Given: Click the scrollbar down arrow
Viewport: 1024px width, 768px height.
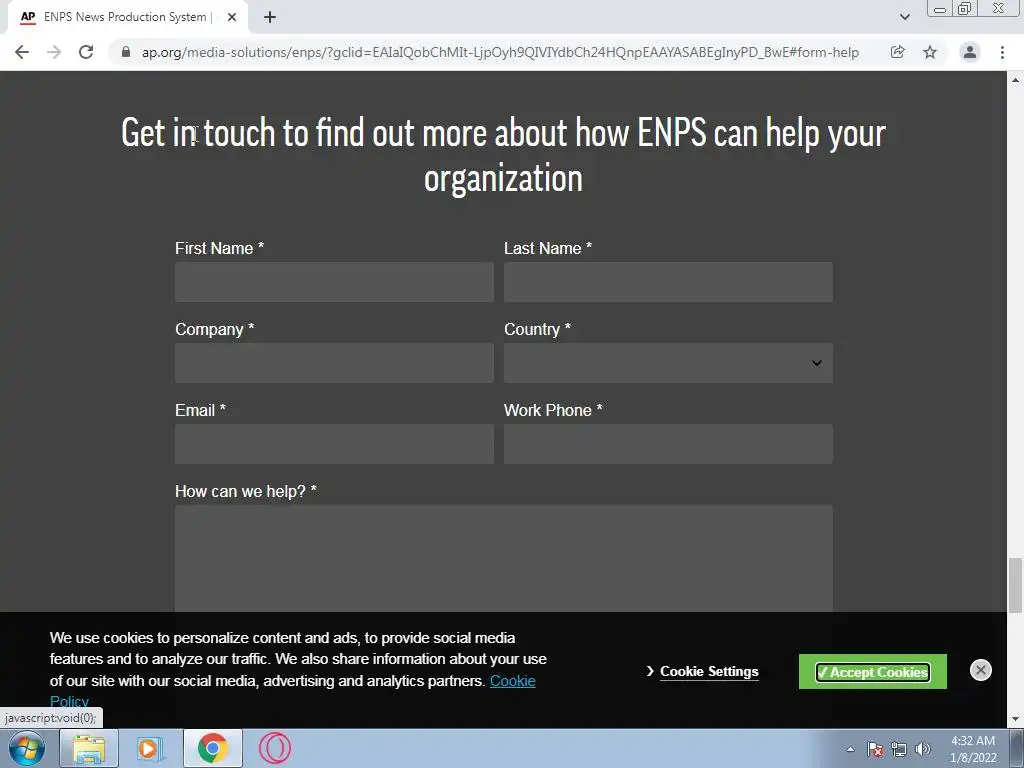Looking at the screenshot, I should (x=1015, y=719).
